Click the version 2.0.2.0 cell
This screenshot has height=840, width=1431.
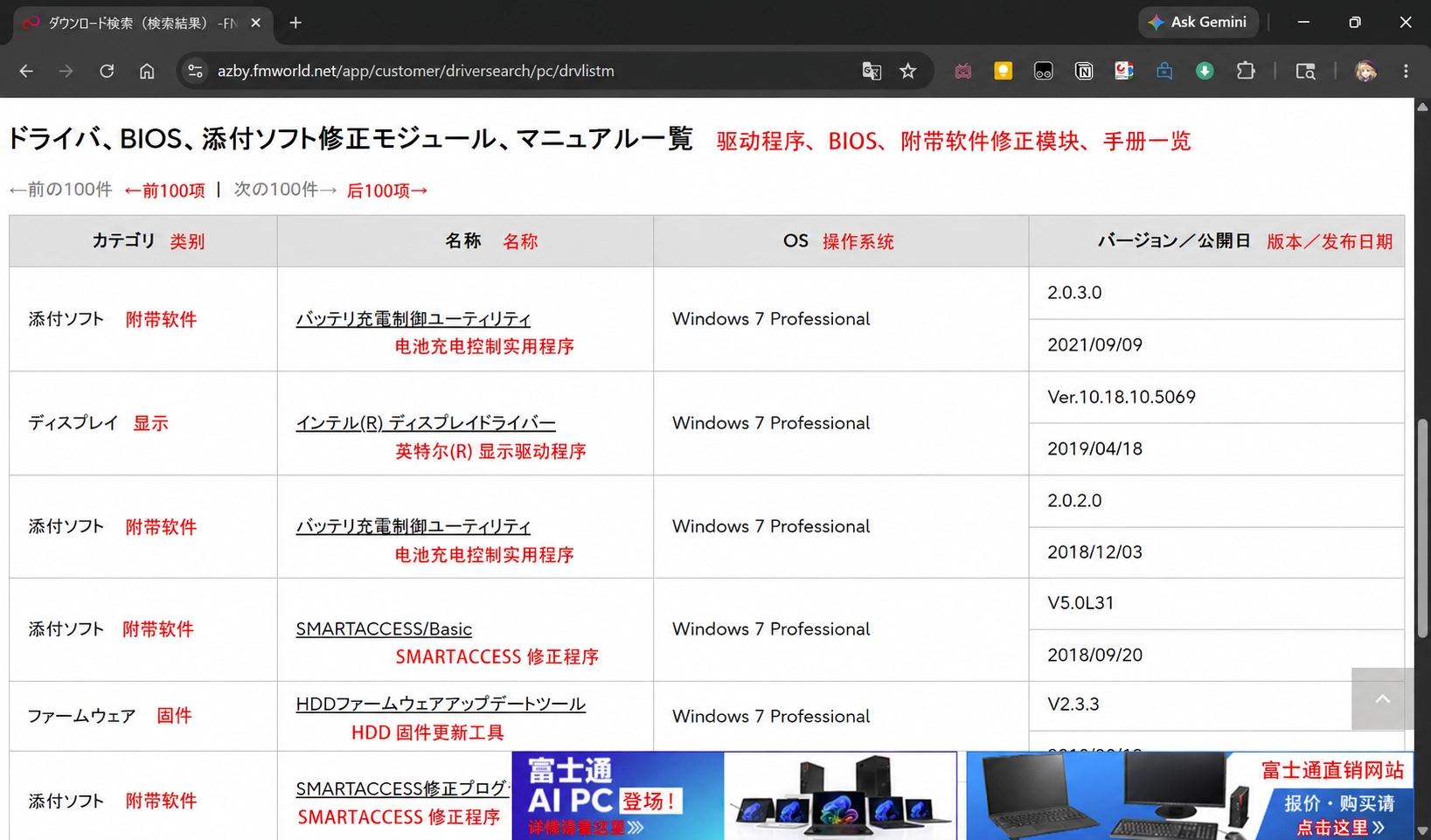coord(1217,501)
